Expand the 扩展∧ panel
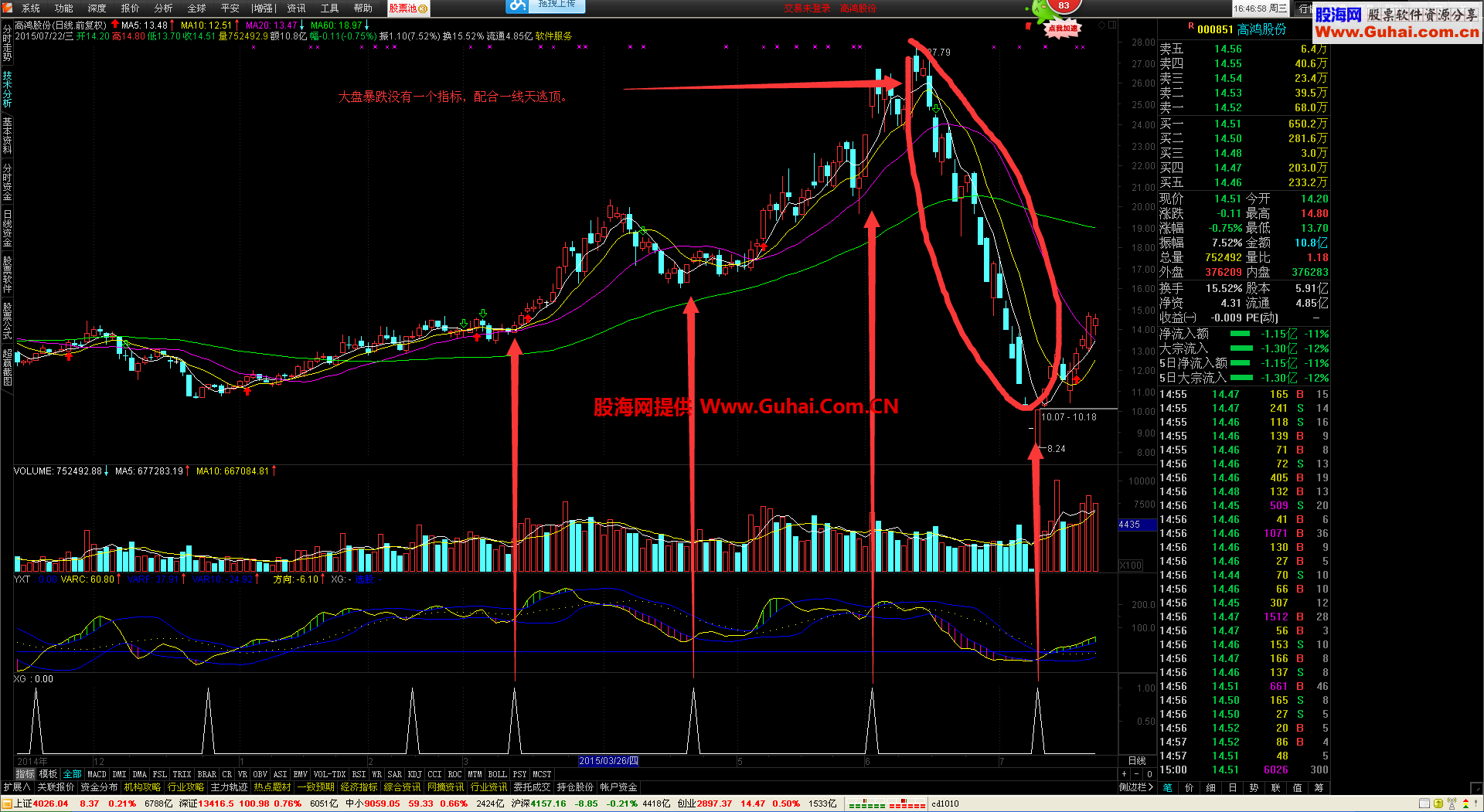The height and width of the screenshot is (812, 1484). (17, 787)
